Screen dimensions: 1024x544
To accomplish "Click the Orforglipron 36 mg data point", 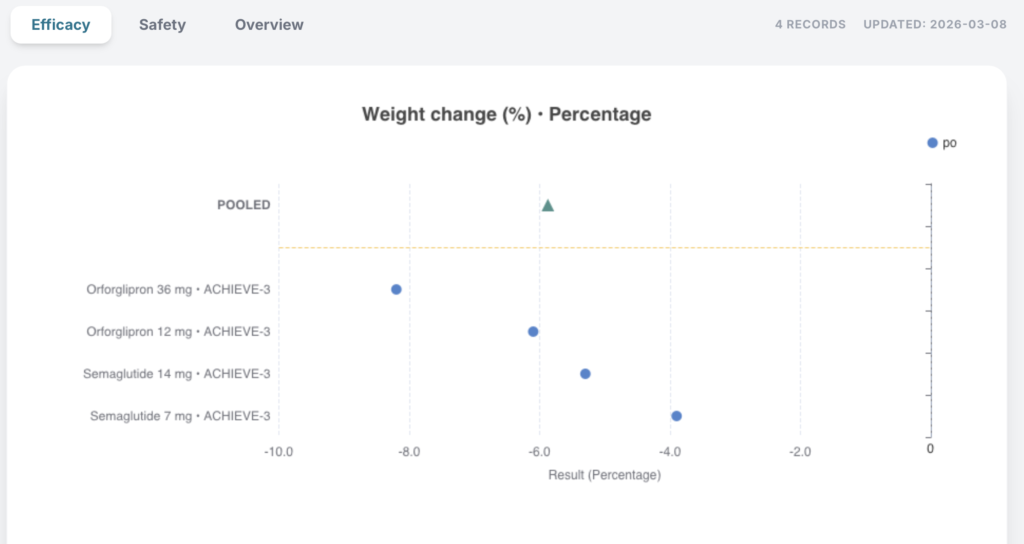I will 396,289.
